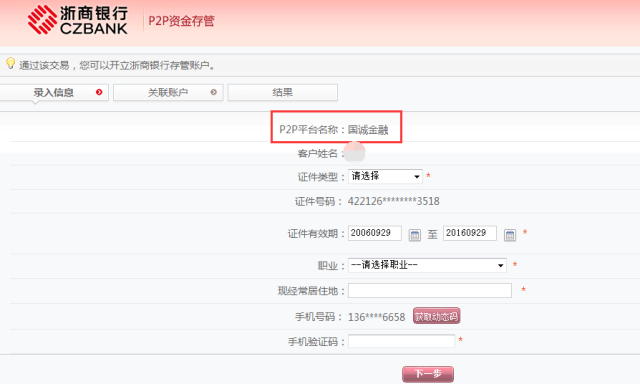This screenshot has width=640, height=384.
Task: Select the 关联账户 step tab
Action: tap(168, 93)
